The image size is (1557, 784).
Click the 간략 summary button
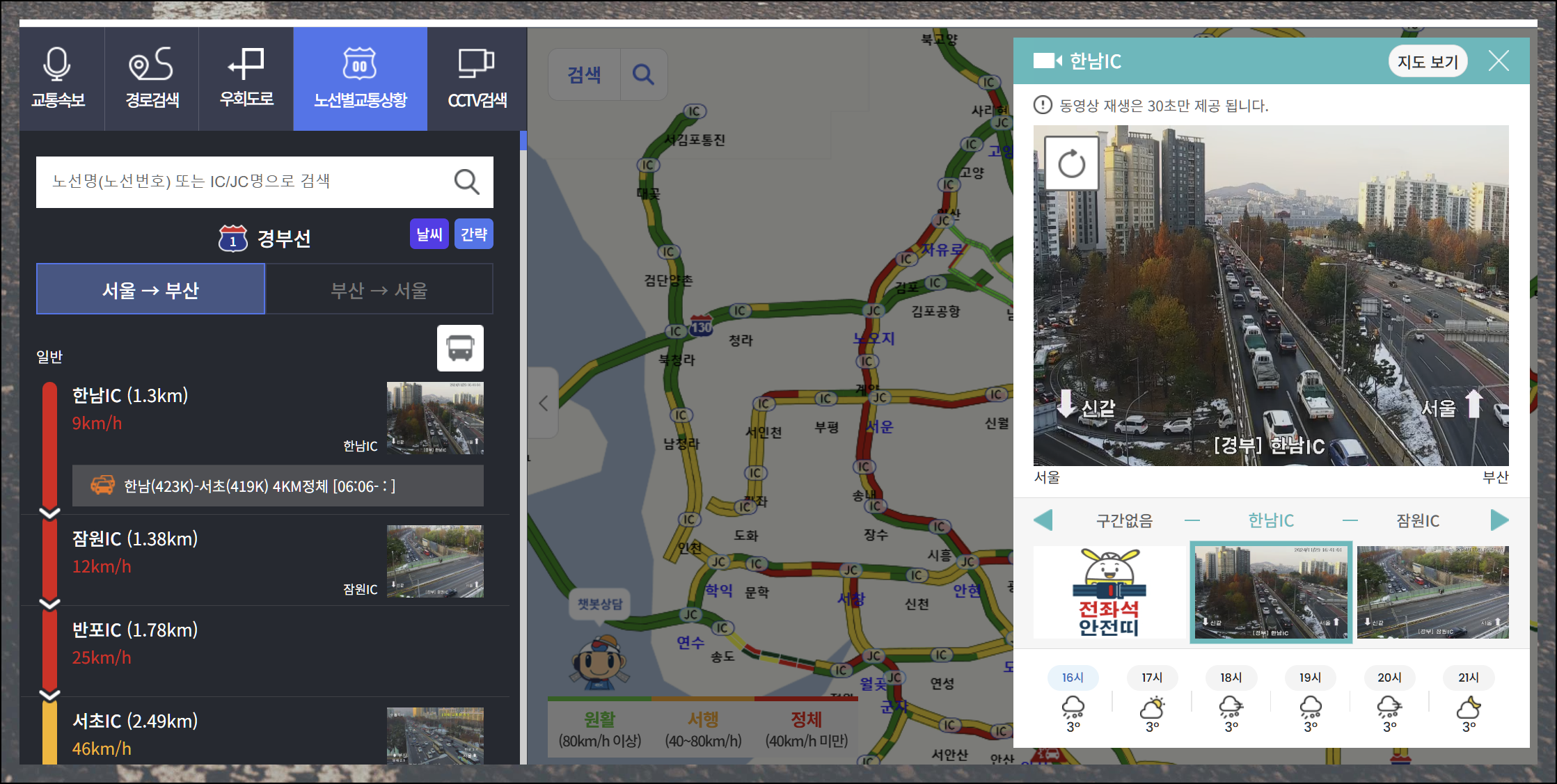[x=474, y=234]
